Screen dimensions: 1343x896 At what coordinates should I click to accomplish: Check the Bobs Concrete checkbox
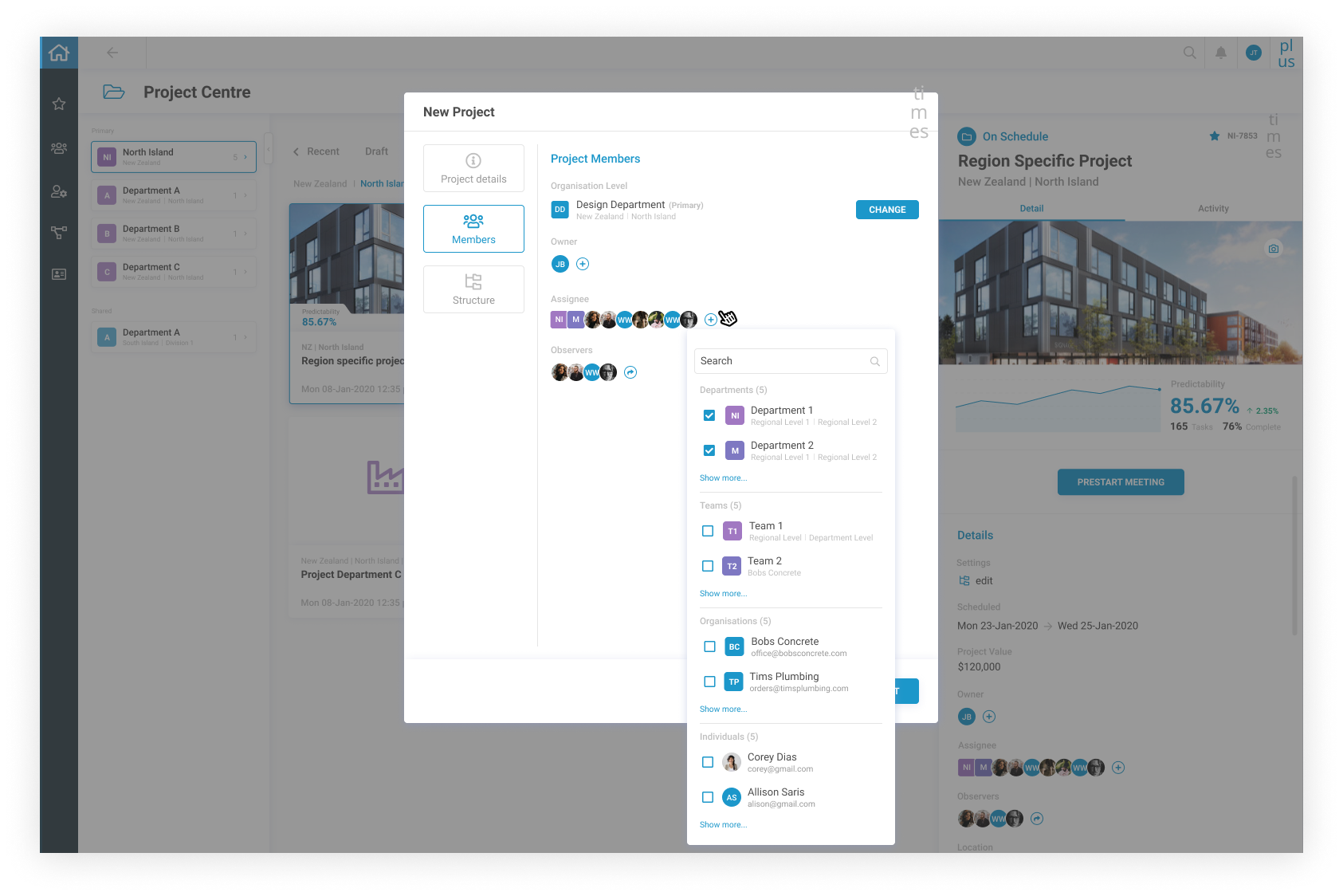tap(709, 646)
